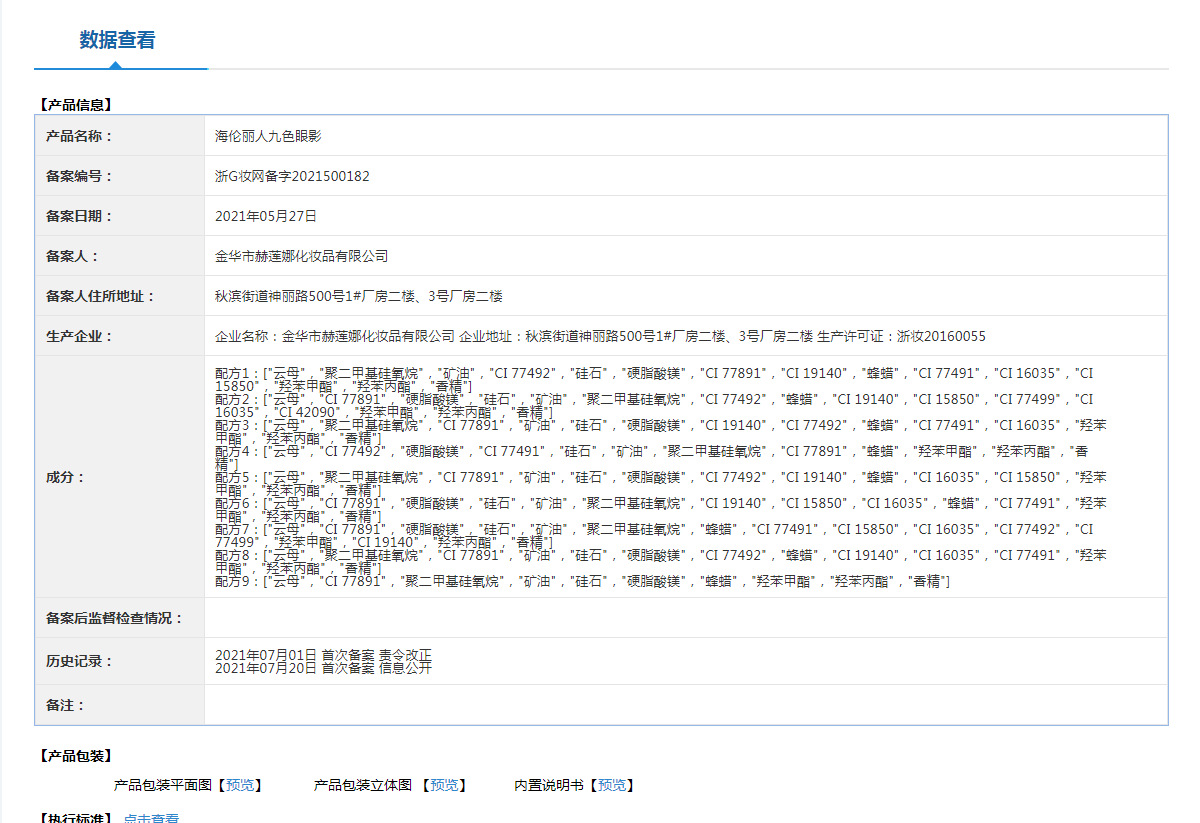Click the 配方5 ingredient line
The height and width of the screenshot is (823, 1200).
(x=660, y=483)
